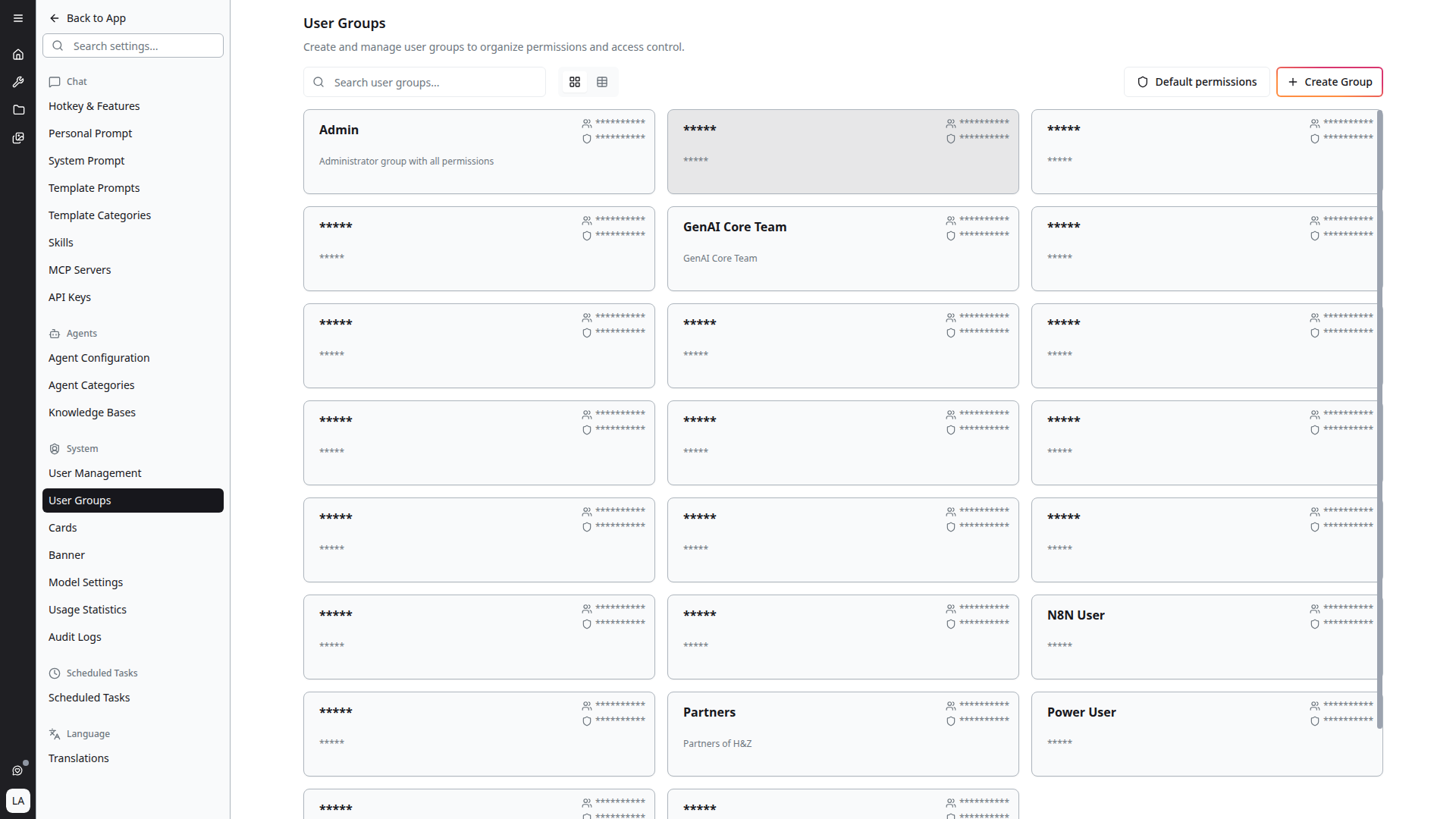Open Banner settings
This screenshot has height=819, width=1456.
pyautogui.click(x=133, y=555)
